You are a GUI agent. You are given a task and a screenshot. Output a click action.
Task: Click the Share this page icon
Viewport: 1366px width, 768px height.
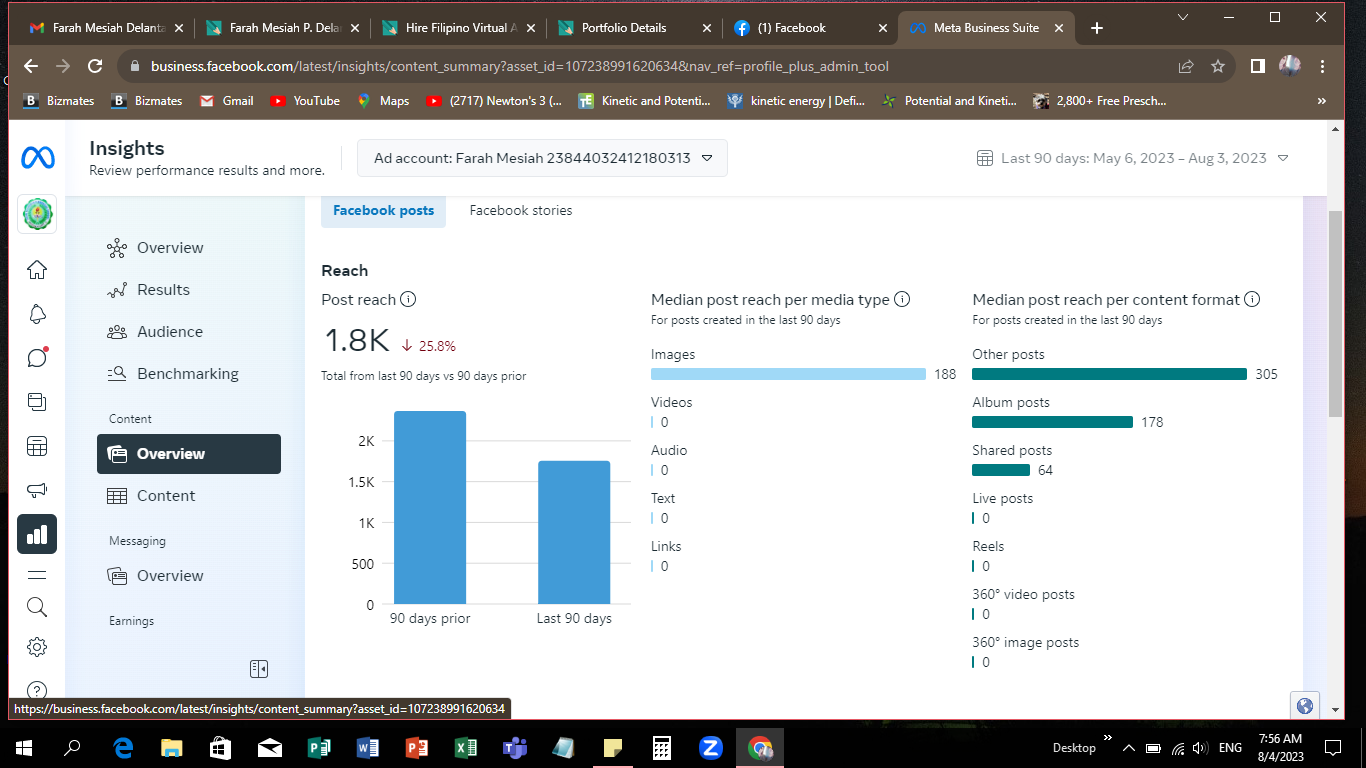[1186, 67]
